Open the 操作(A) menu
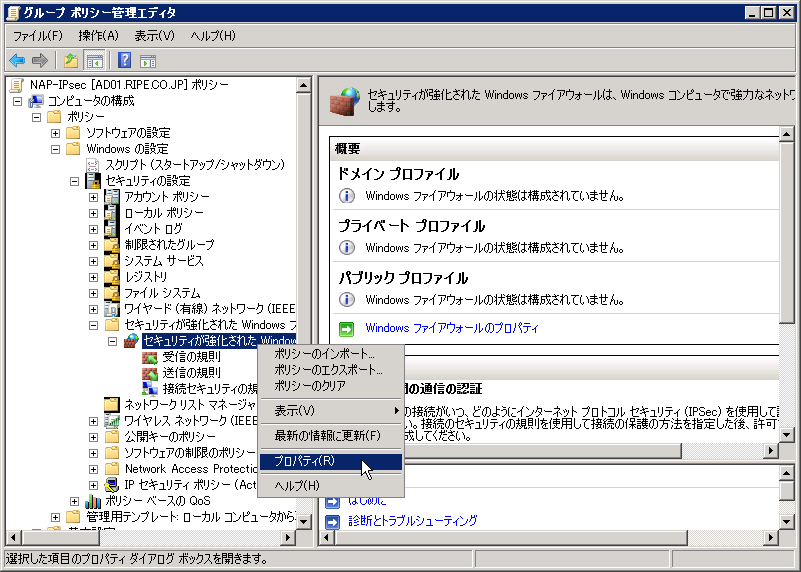 pos(99,36)
